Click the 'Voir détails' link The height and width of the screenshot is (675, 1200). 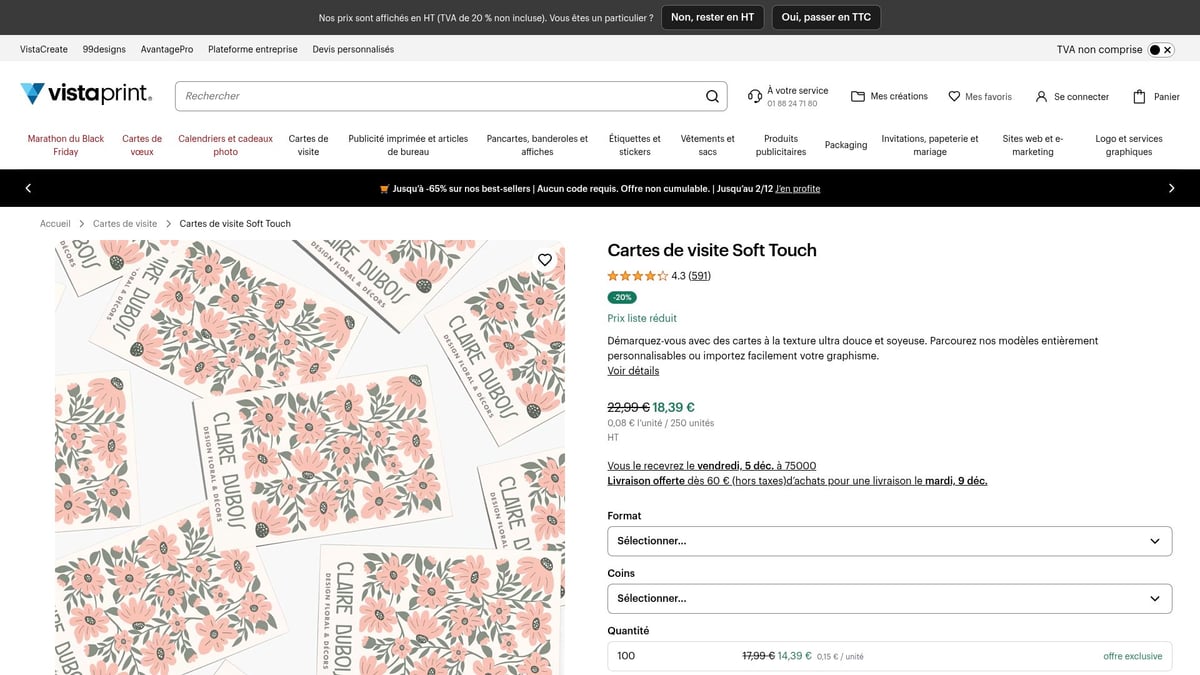[633, 370]
